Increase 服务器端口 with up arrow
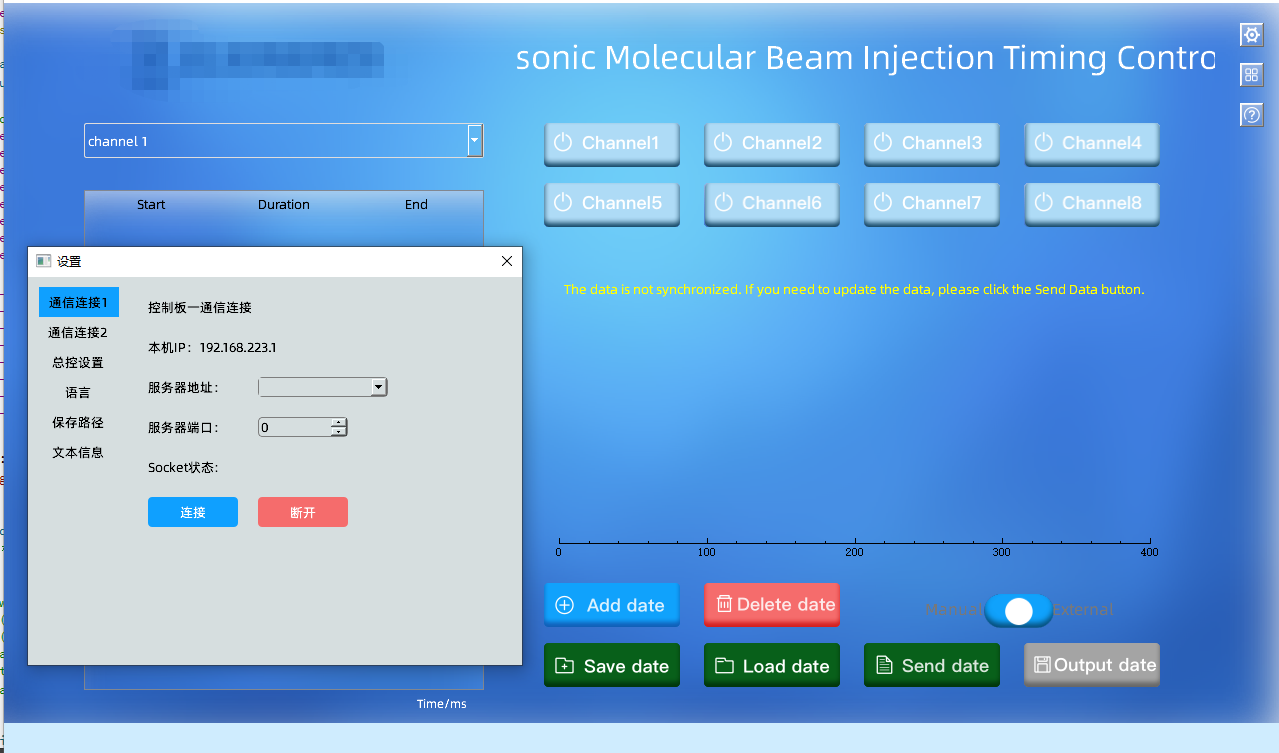 tap(339, 422)
